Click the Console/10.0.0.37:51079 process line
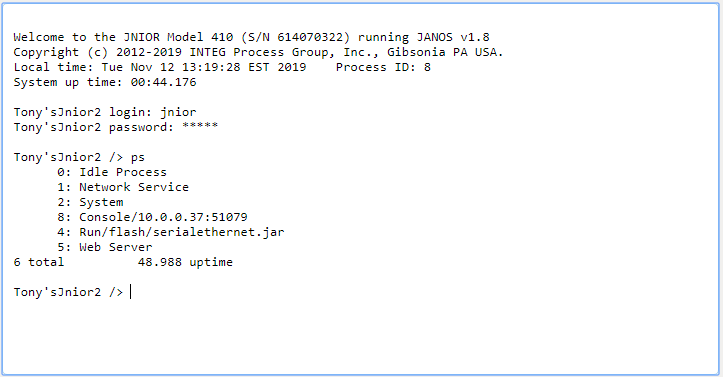Screen dimensions: 723x377 [152, 217]
